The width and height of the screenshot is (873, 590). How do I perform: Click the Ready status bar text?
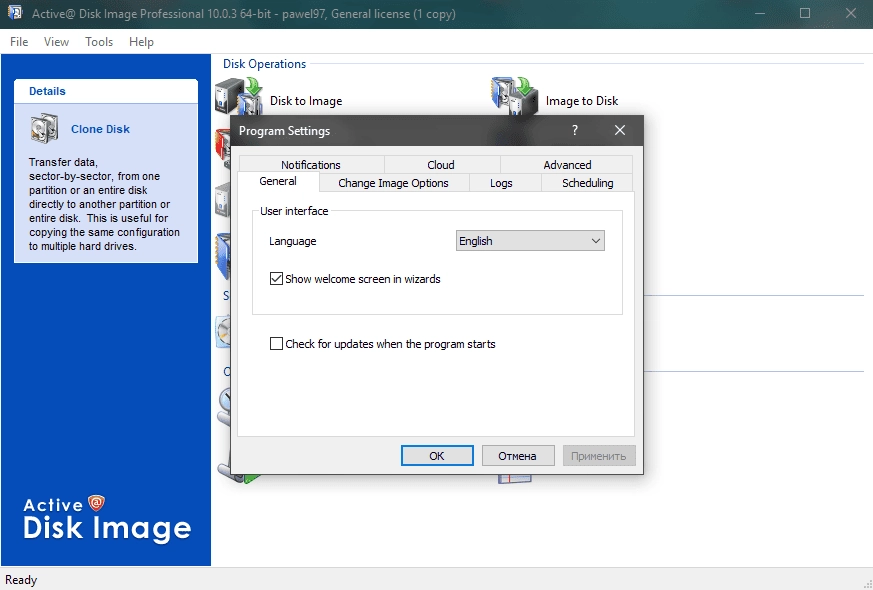pyautogui.click(x=21, y=580)
